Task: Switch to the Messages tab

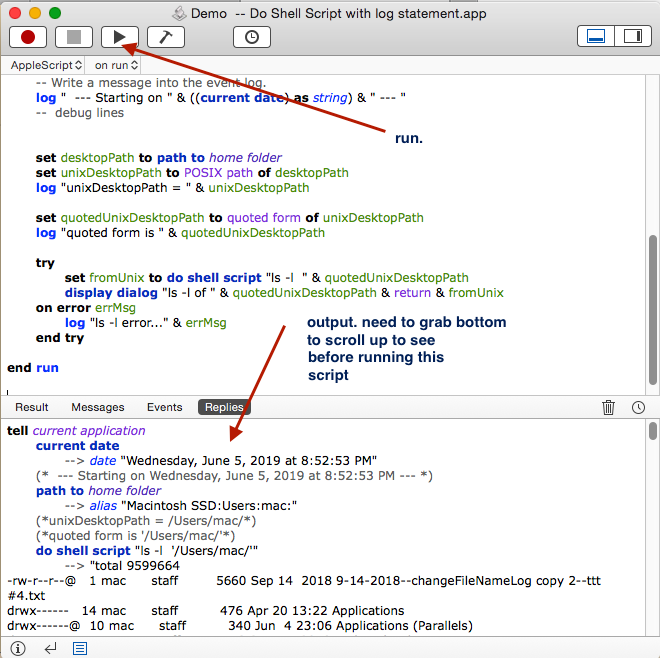Action: coord(98,407)
